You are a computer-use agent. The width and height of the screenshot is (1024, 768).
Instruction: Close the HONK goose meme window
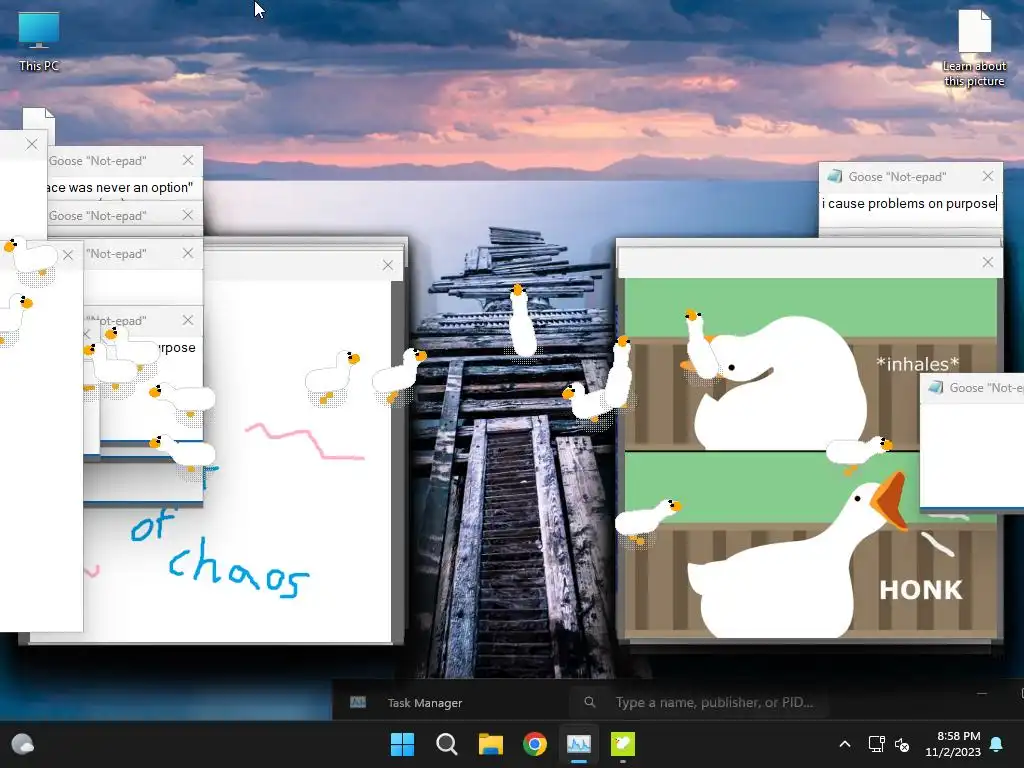[x=987, y=263]
